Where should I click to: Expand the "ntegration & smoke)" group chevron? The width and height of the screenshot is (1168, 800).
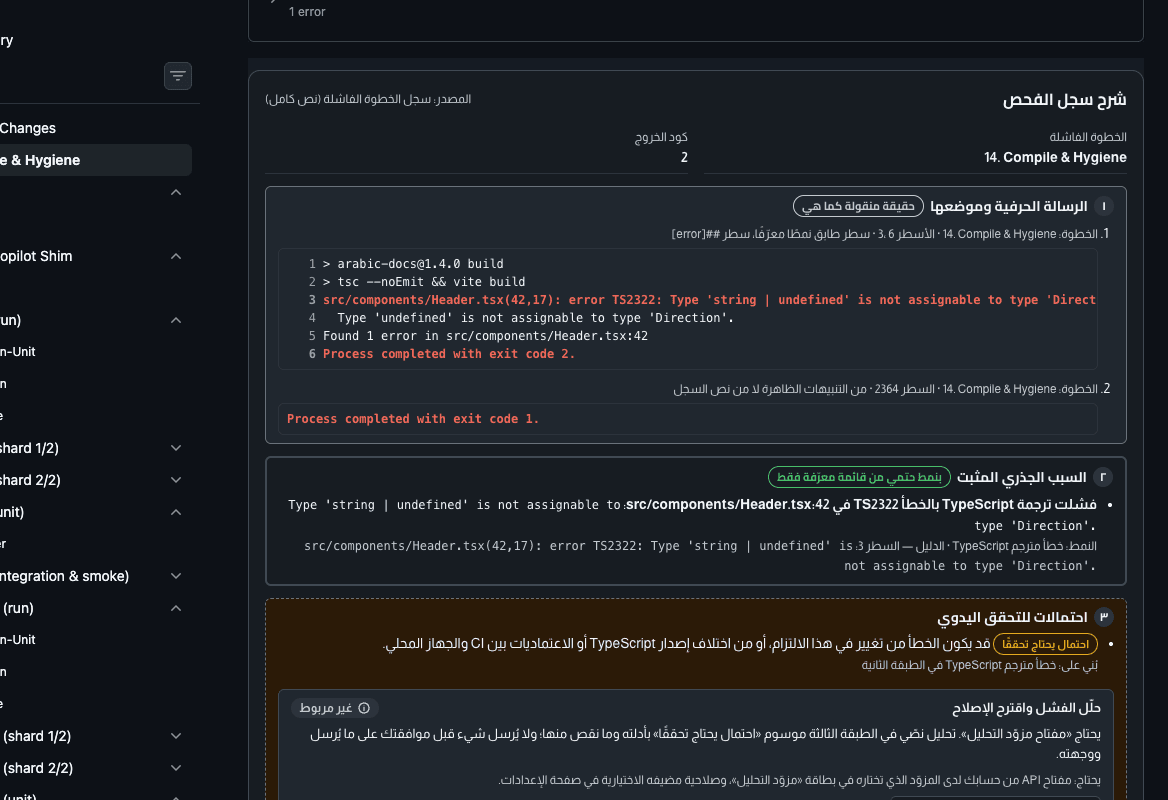(x=176, y=576)
